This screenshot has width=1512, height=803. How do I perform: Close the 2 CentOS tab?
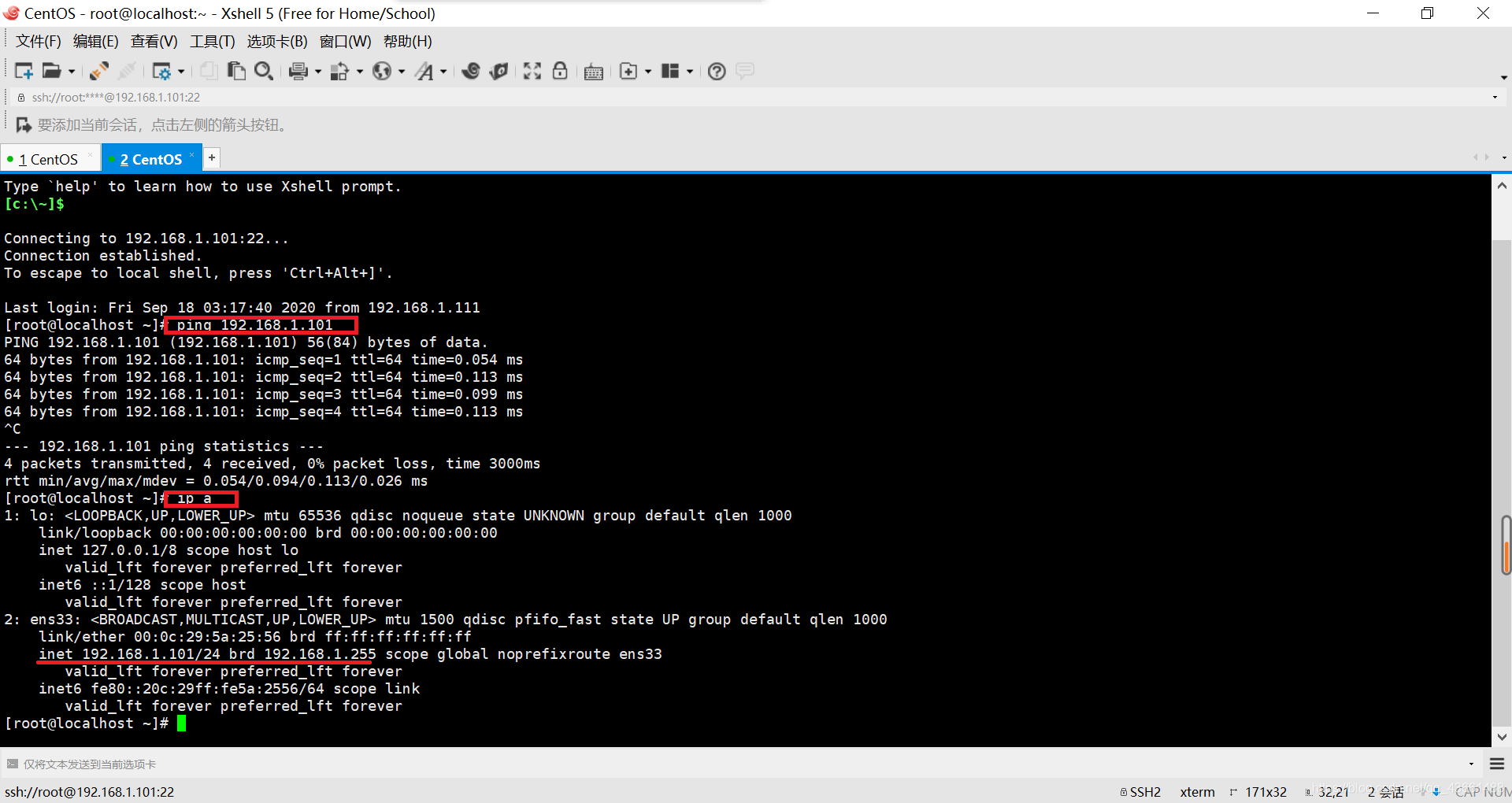click(x=191, y=154)
